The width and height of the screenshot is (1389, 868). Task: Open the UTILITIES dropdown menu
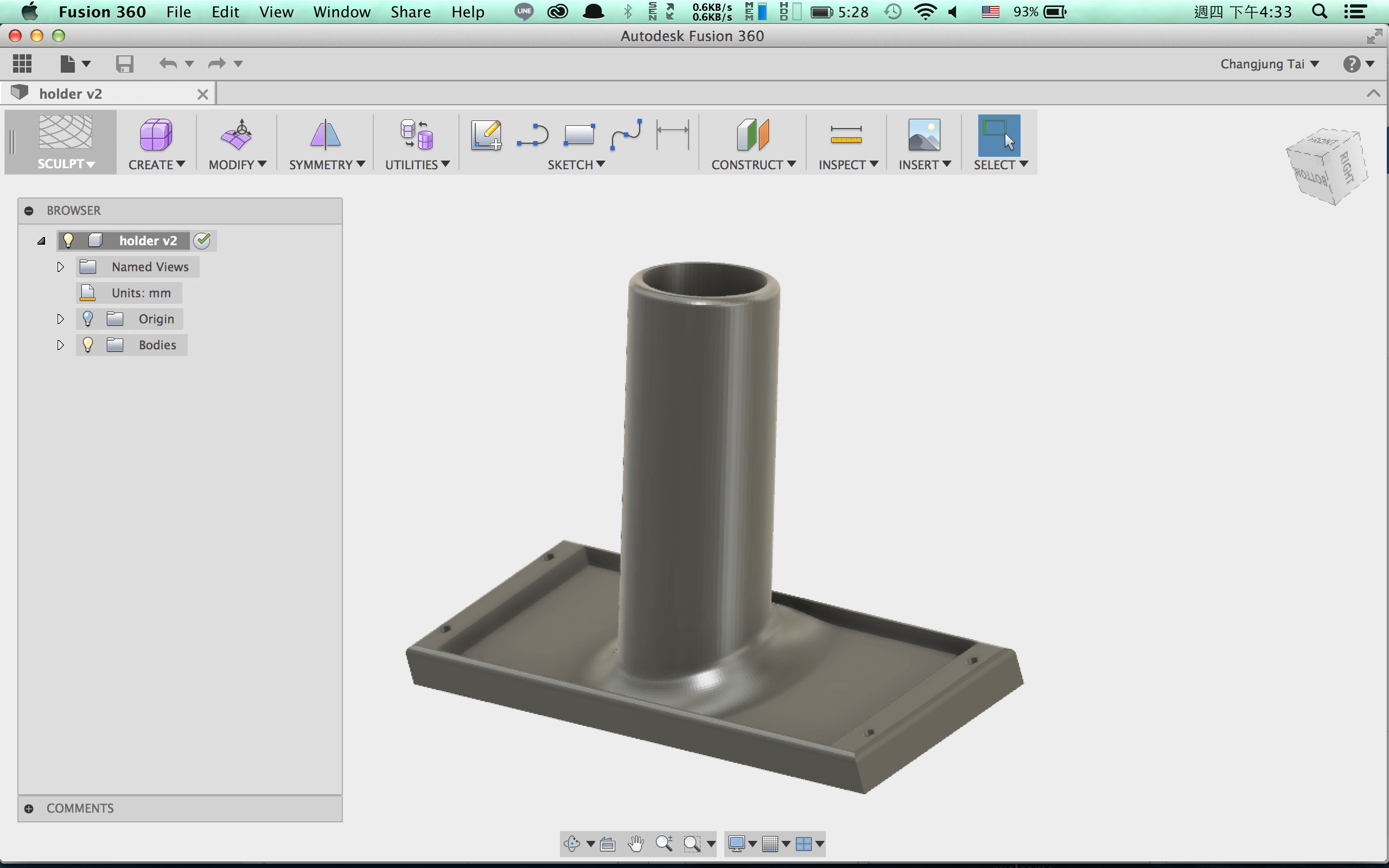[417, 165]
